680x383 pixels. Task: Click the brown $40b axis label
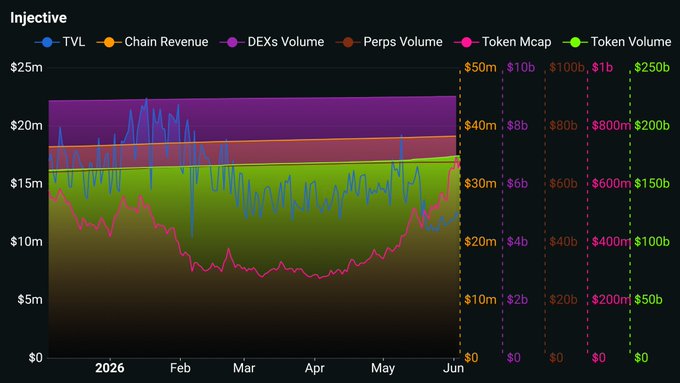[563, 241]
